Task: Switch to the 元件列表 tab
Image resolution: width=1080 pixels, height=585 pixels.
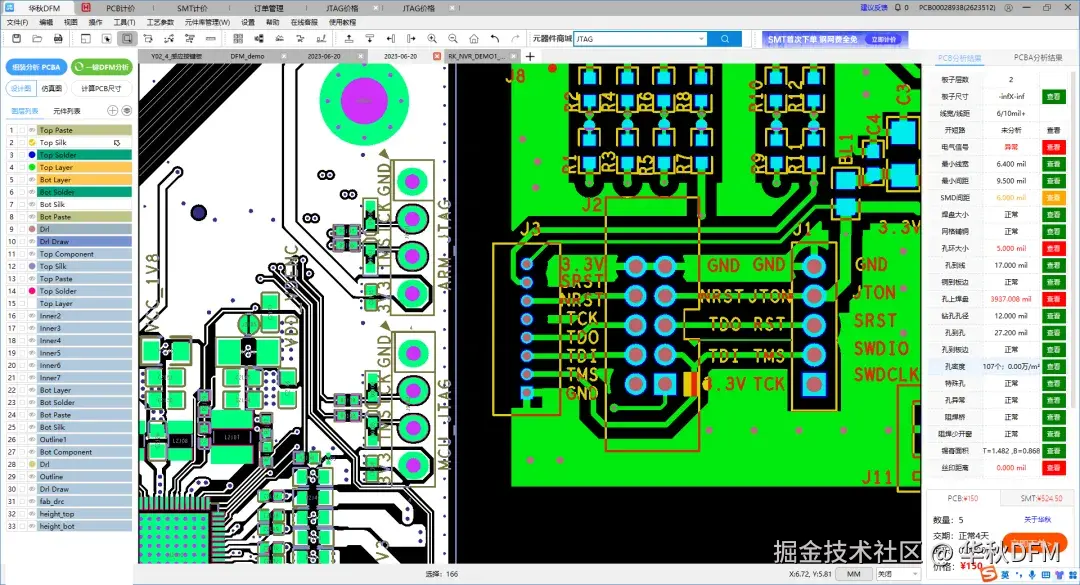Action: [x=67, y=111]
